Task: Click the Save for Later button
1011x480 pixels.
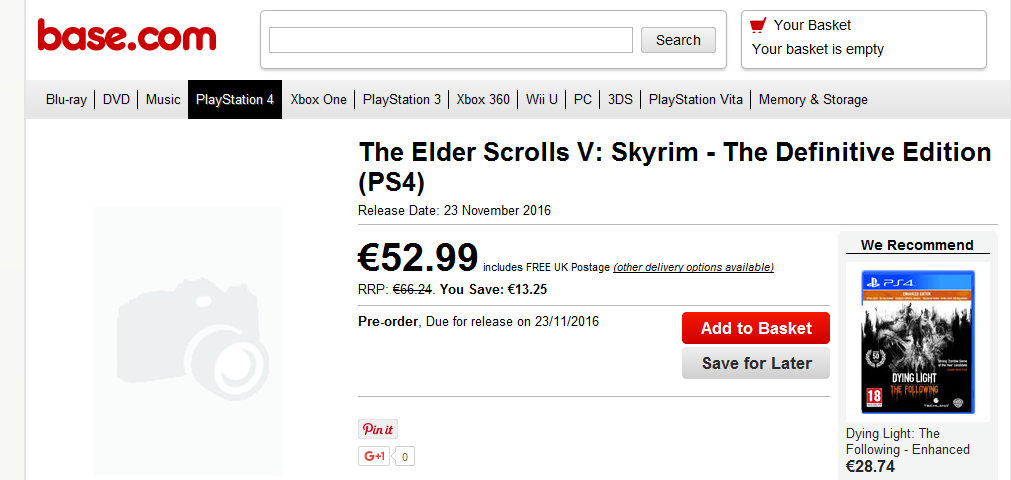Action: [756, 363]
